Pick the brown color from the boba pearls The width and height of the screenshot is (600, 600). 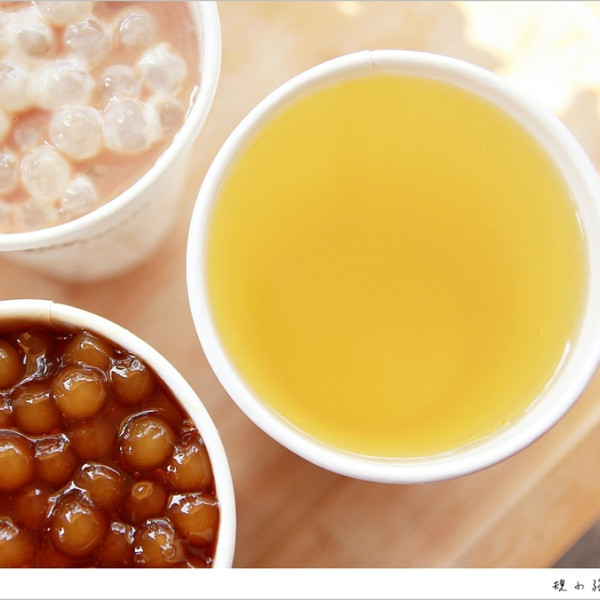pyautogui.click(x=78, y=392)
